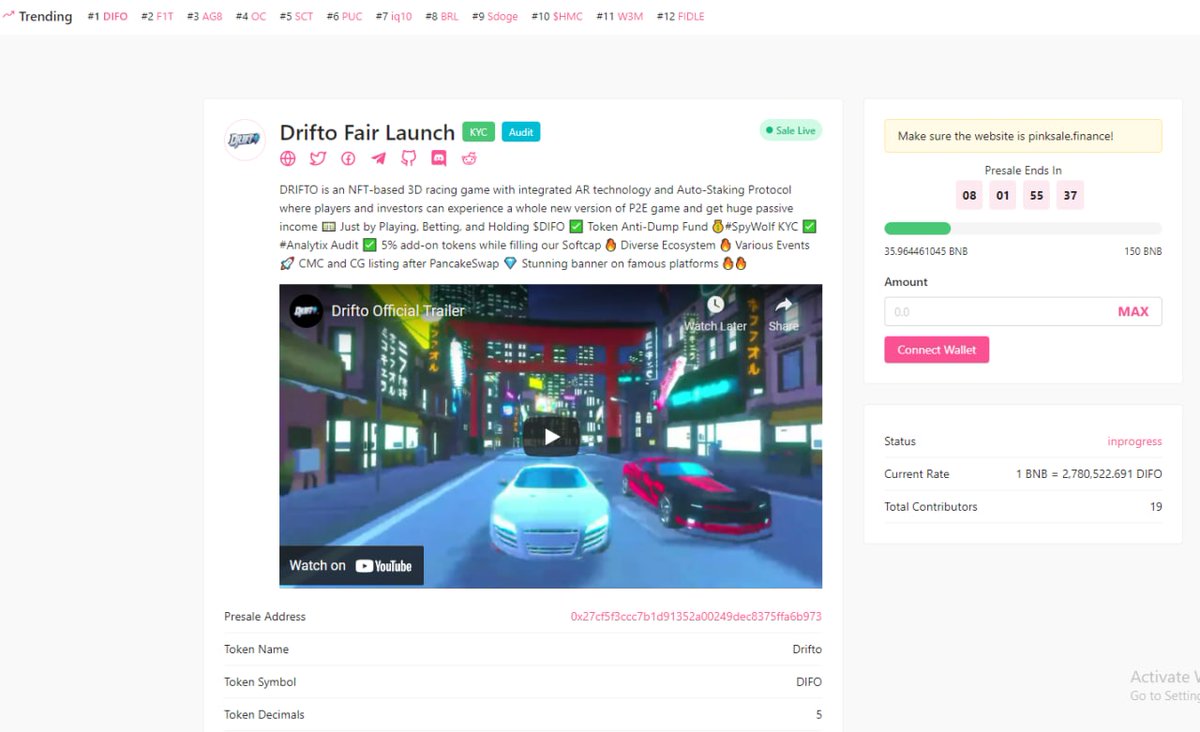Click the Token Decimals value 5
This screenshot has height=732, width=1200.
click(x=818, y=715)
